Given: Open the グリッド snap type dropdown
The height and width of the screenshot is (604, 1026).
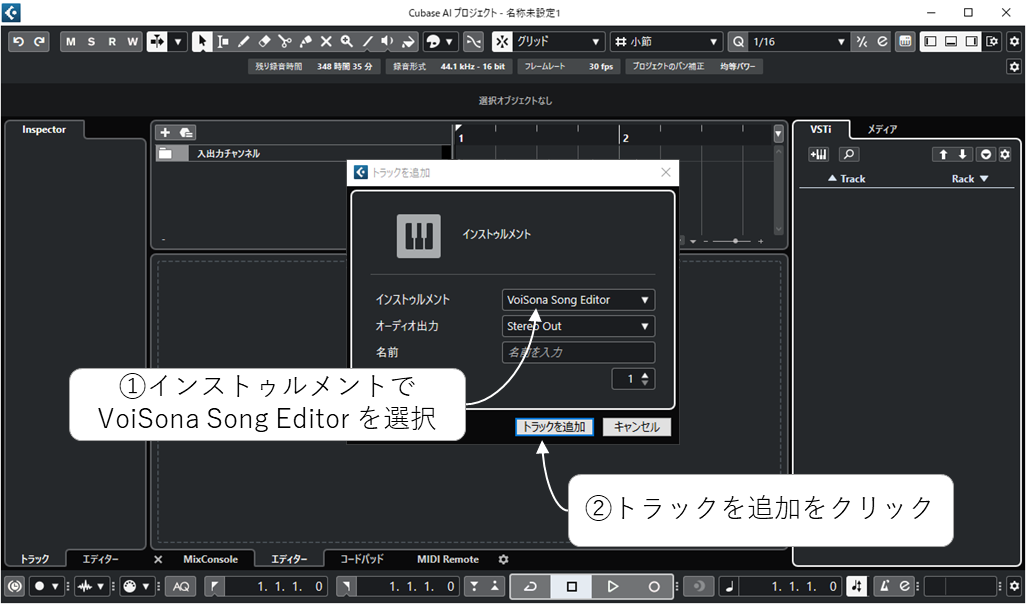Looking at the screenshot, I should 557,42.
